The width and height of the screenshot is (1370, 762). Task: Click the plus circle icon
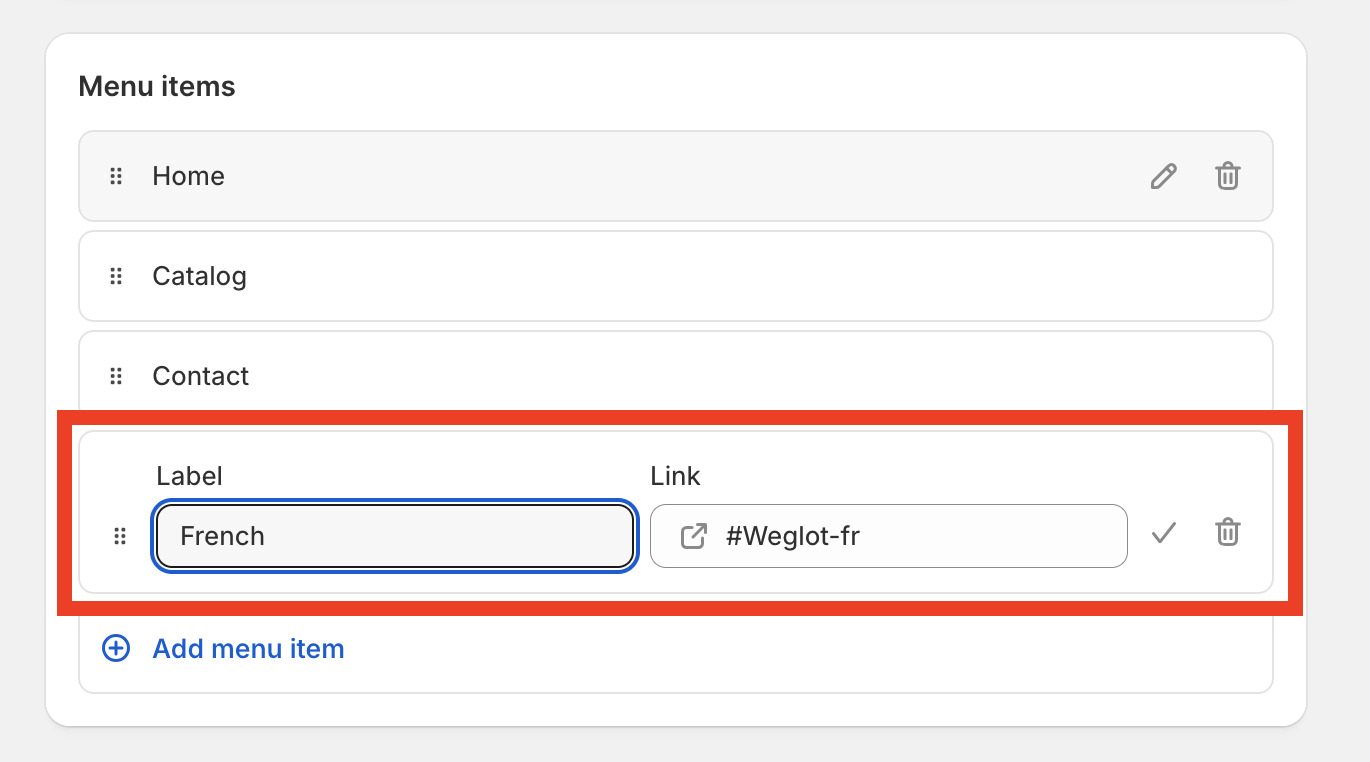[x=116, y=648]
